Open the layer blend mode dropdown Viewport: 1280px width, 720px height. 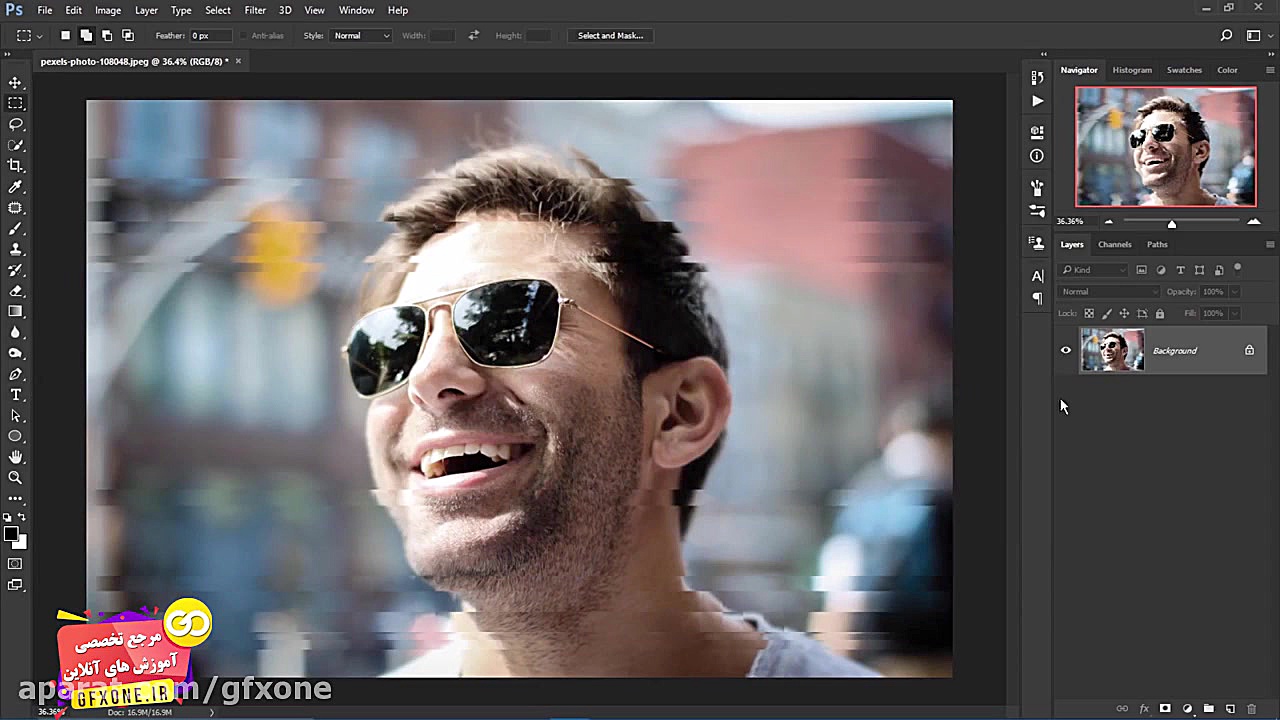pos(1108,291)
